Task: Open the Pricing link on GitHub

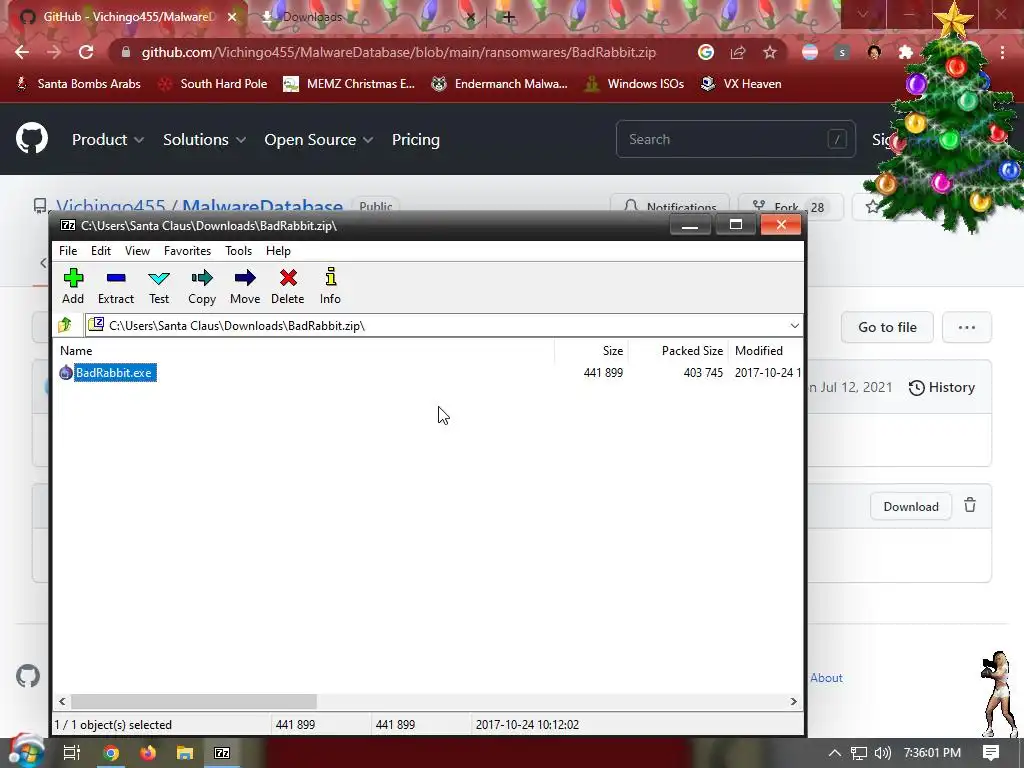Action: pos(415,140)
